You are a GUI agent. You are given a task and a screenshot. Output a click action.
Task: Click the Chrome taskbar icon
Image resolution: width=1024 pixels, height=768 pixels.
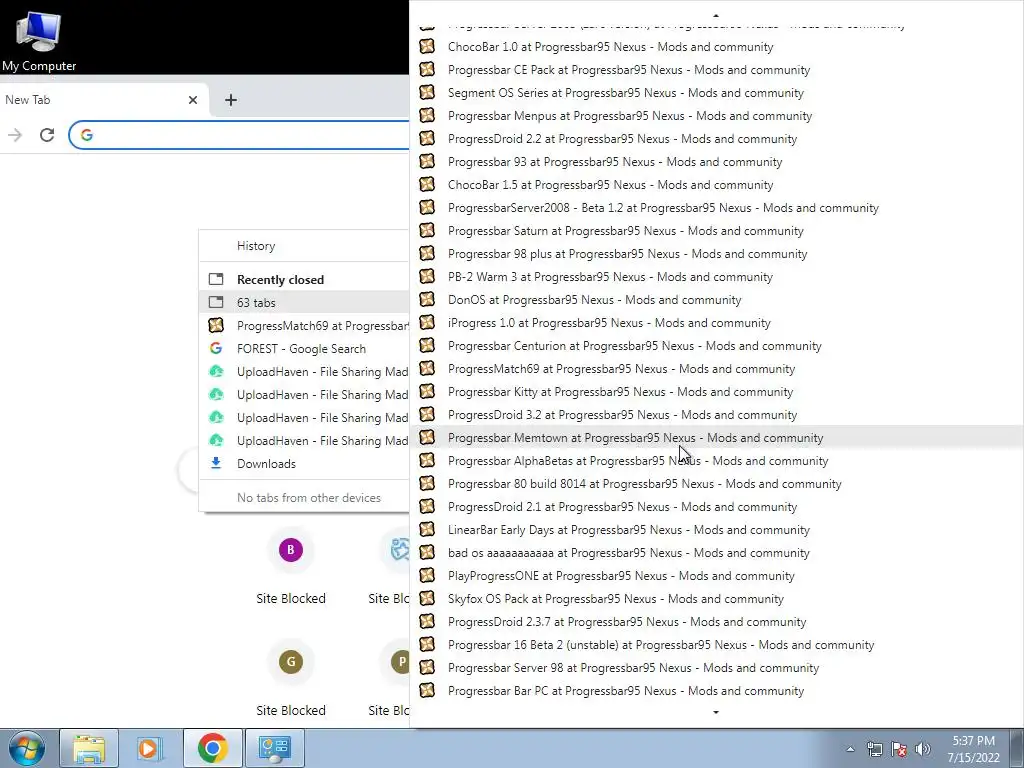[x=212, y=748]
